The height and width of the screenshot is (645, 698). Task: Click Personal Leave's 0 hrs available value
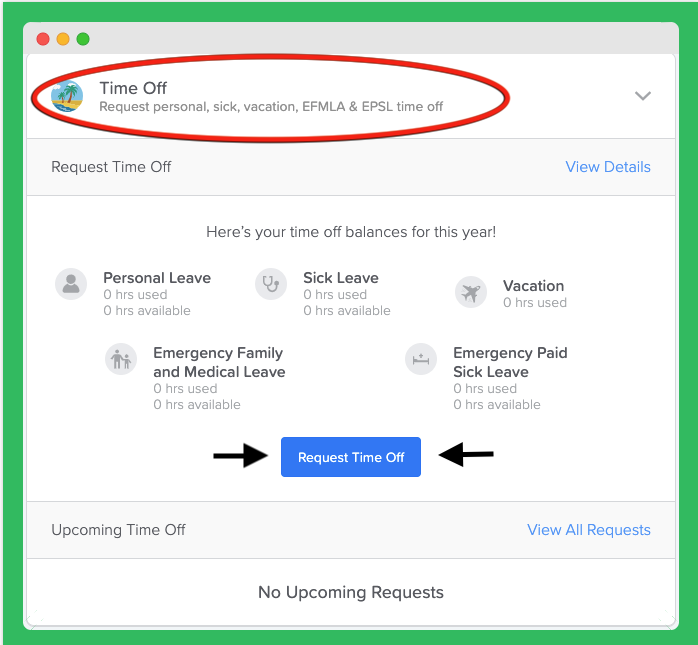pos(146,311)
